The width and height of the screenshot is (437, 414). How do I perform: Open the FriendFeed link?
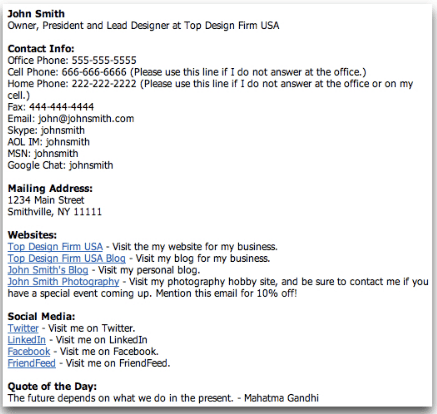(x=32, y=363)
